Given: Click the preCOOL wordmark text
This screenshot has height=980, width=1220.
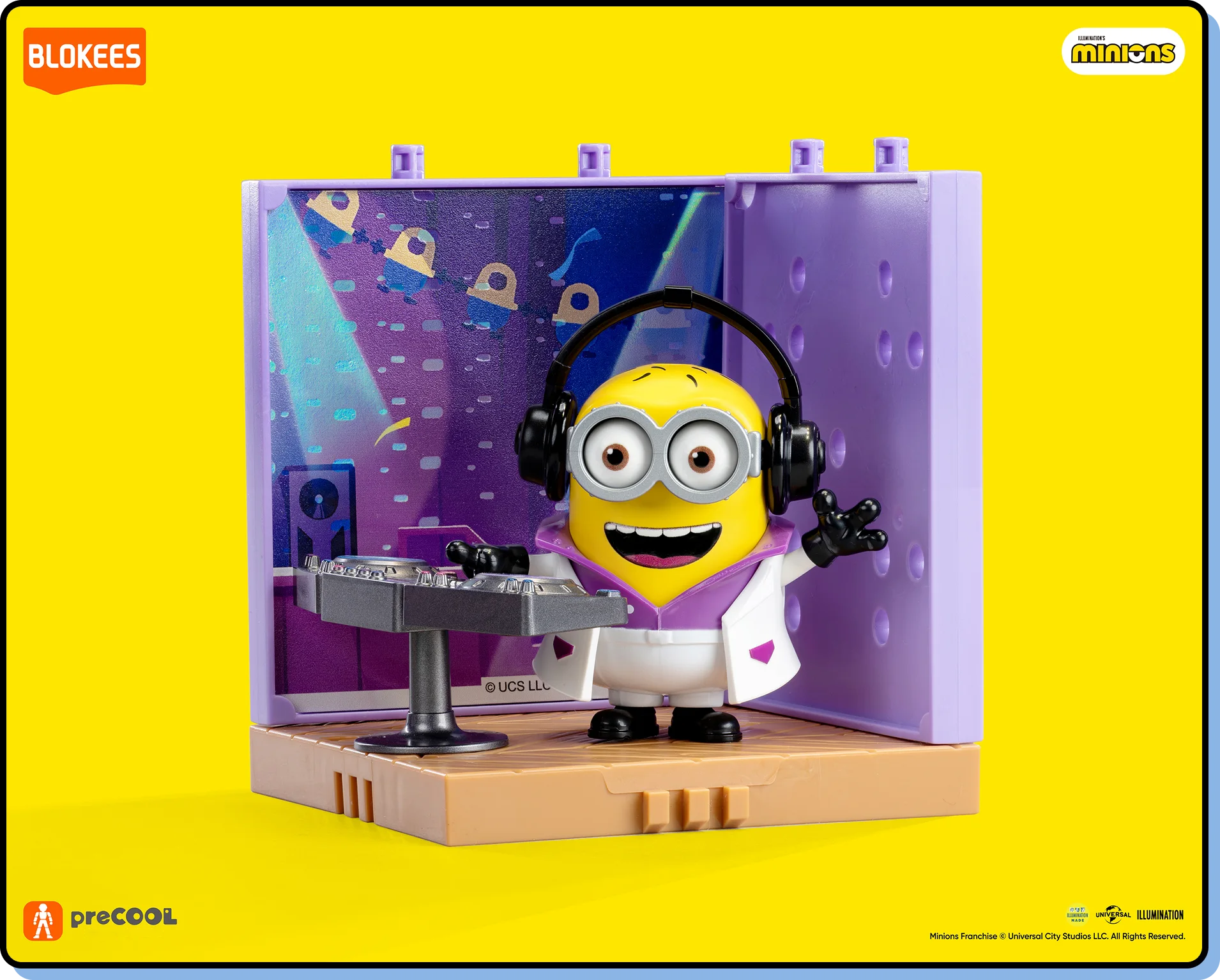Looking at the screenshot, I should (x=123, y=917).
